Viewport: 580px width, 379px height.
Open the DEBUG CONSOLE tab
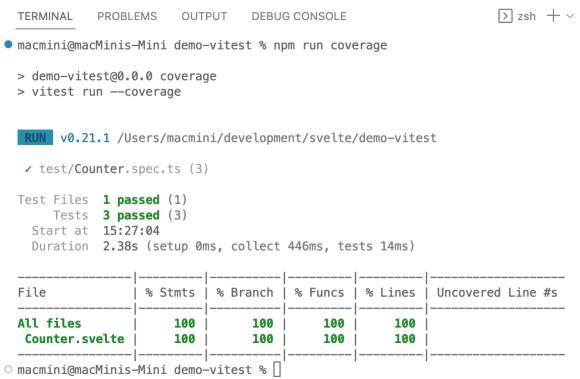tap(299, 16)
